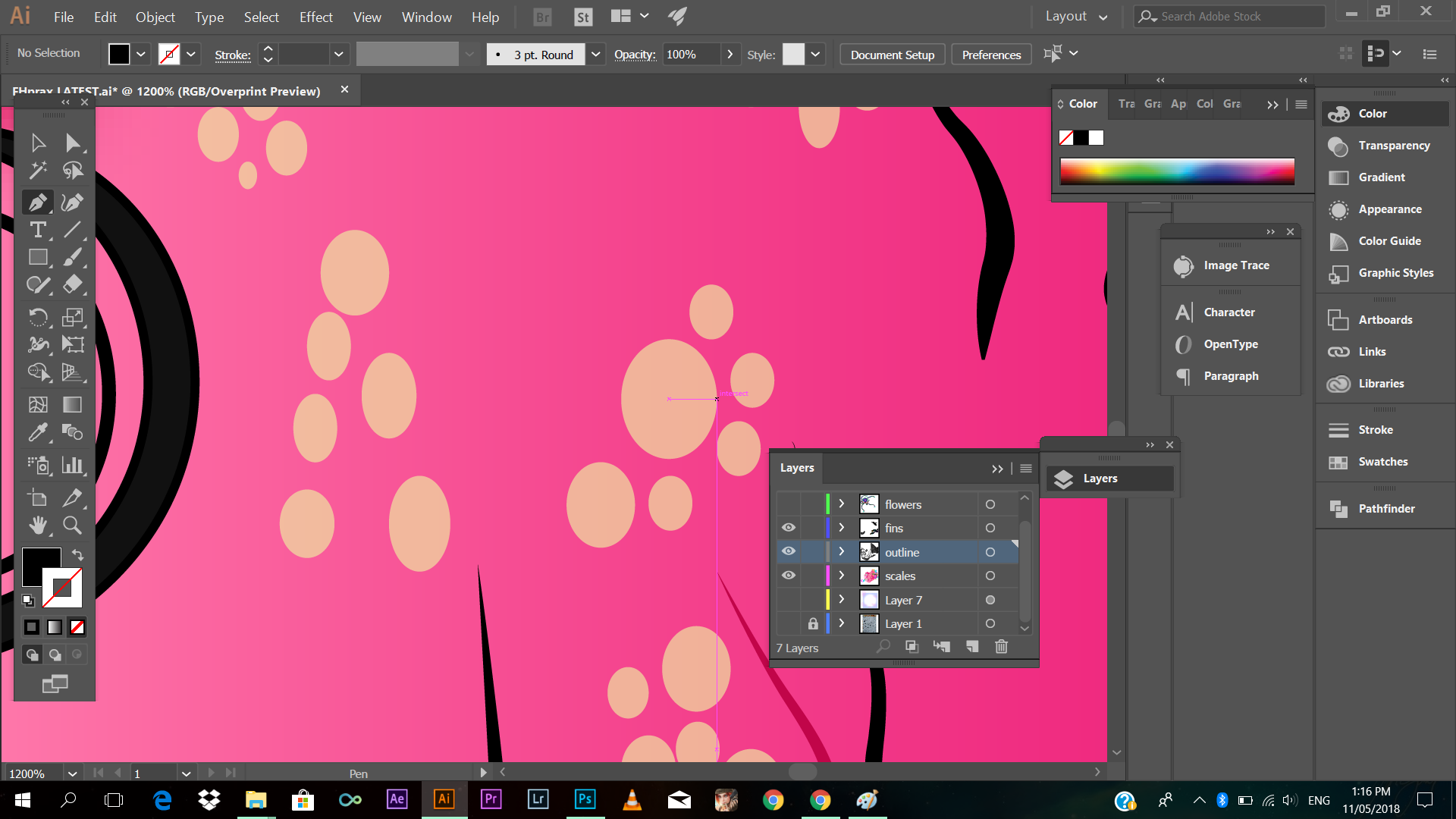Open the Pathfinder panel
Screen dimensions: 1456x819
(x=1385, y=509)
